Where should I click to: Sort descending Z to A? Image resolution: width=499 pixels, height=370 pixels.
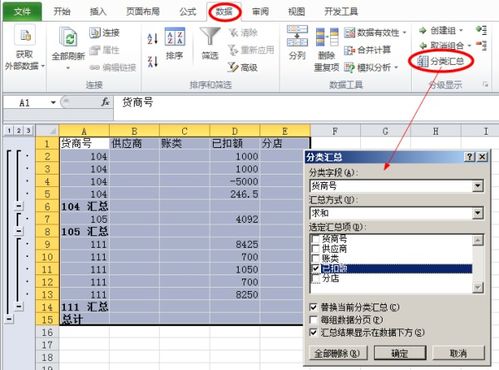[x=152, y=62]
